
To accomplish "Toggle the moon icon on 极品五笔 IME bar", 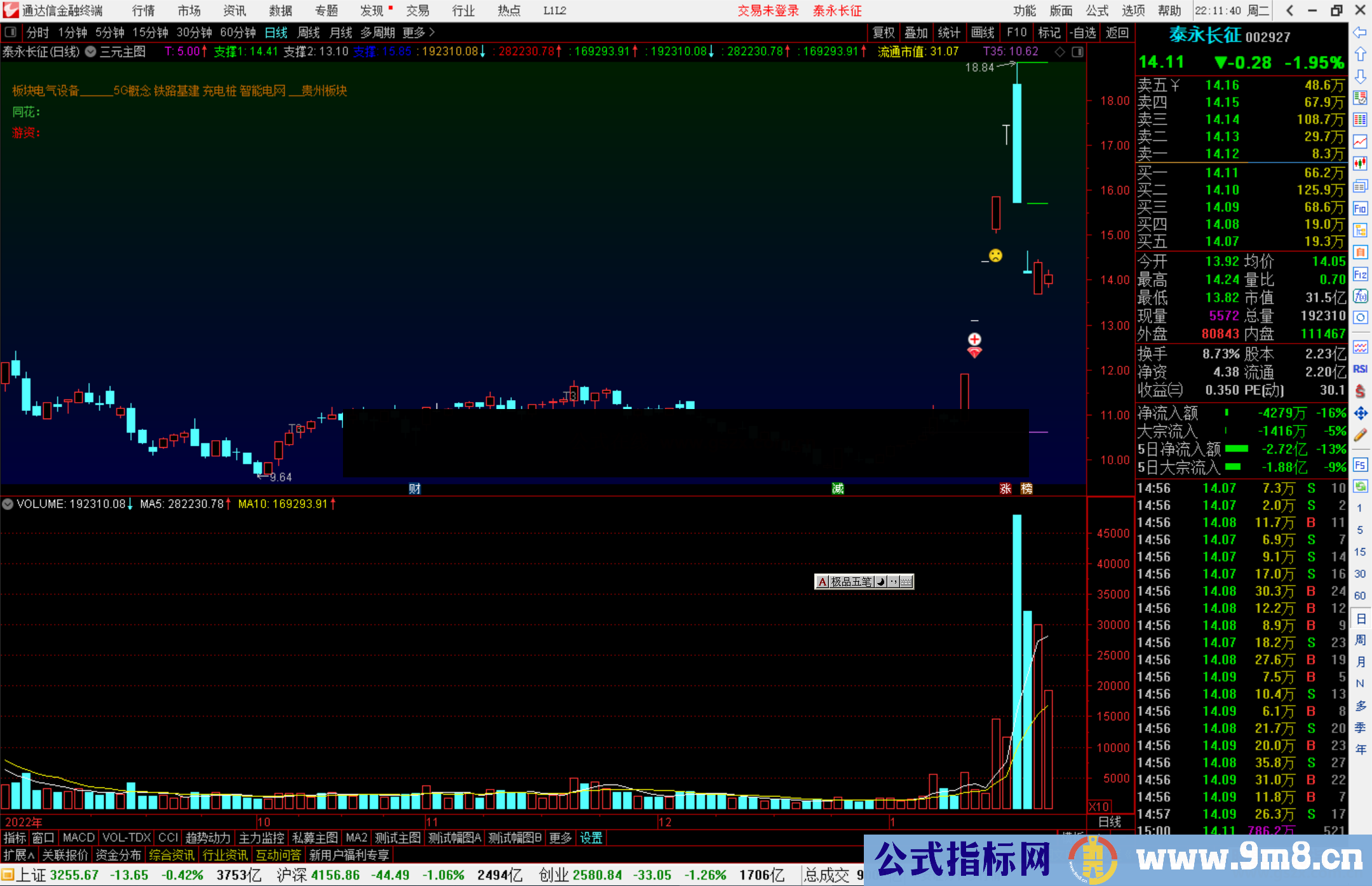I will pyautogui.click(x=881, y=582).
